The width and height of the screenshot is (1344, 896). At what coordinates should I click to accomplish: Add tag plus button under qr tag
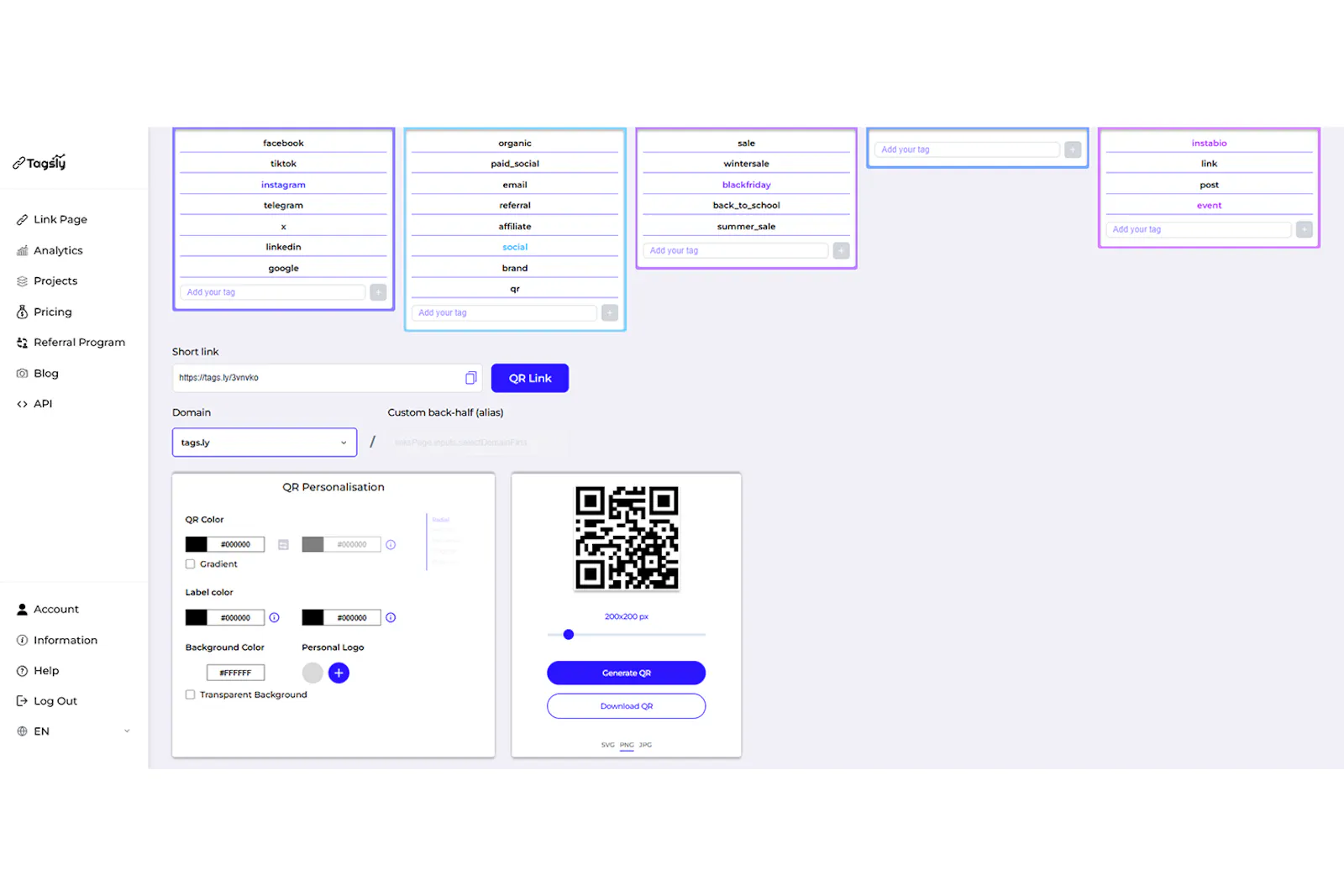tap(610, 312)
